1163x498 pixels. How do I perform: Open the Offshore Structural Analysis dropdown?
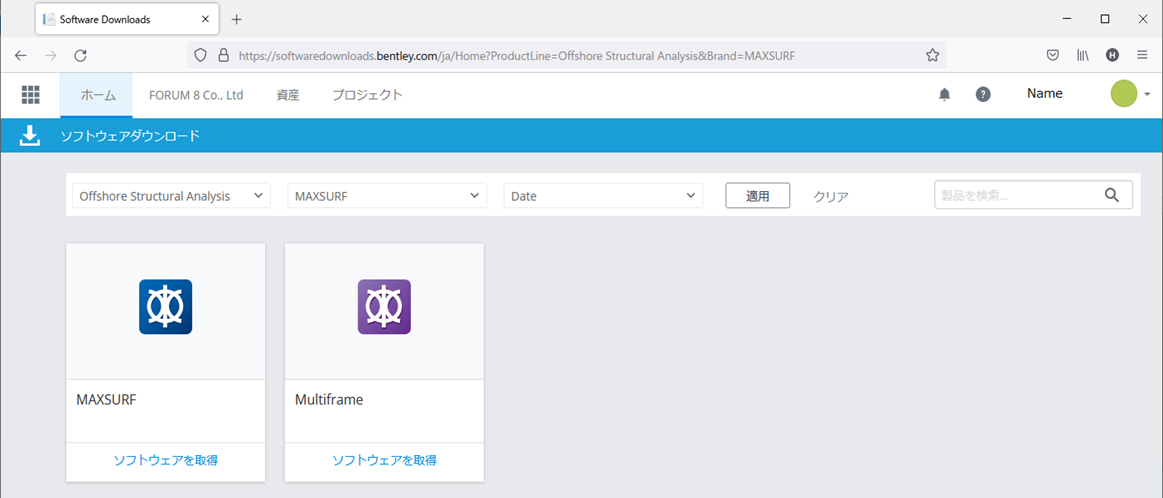pyautogui.click(x=171, y=196)
